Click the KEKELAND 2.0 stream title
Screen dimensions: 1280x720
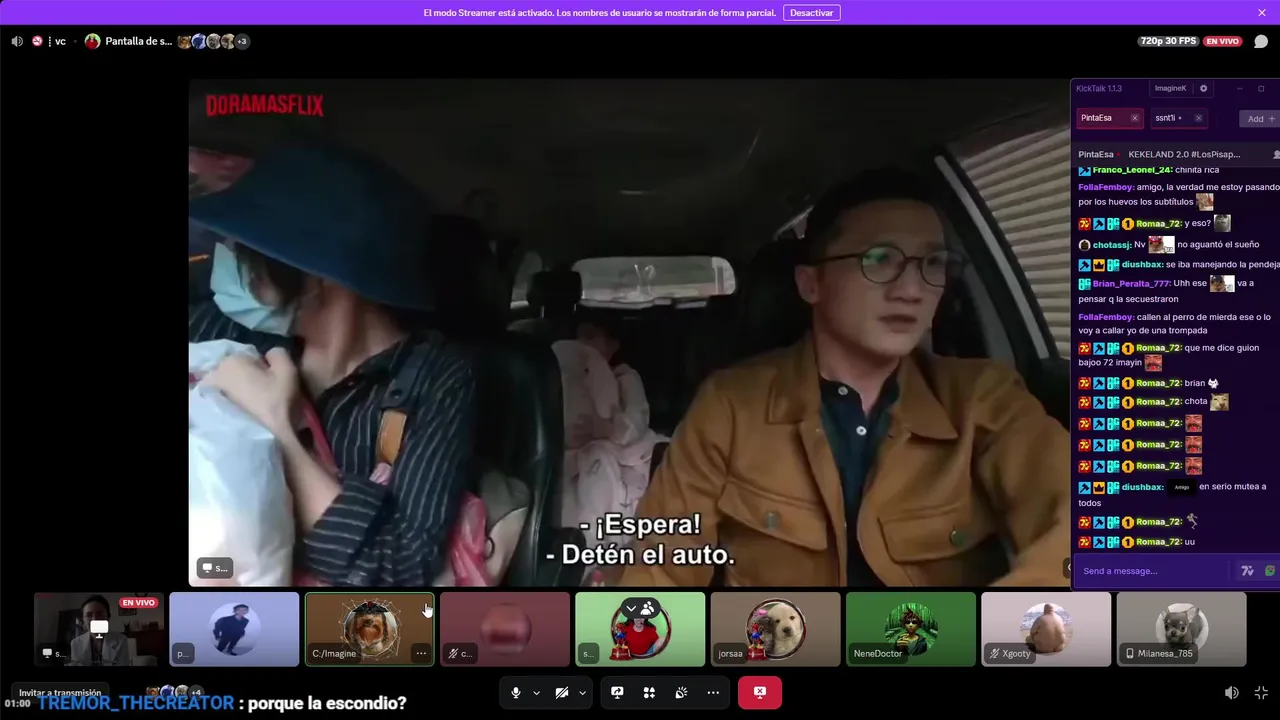tap(1184, 154)
